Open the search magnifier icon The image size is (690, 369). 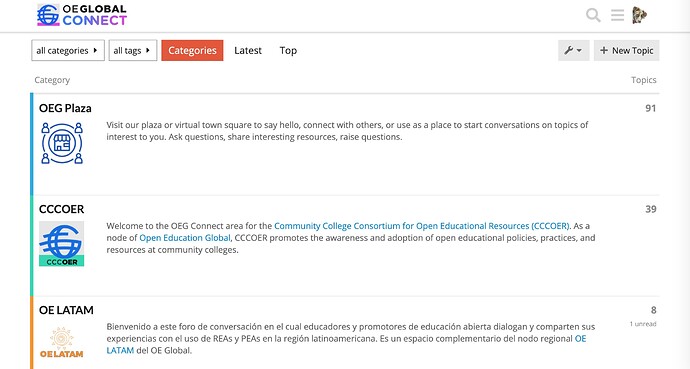[x=593, y=15]
